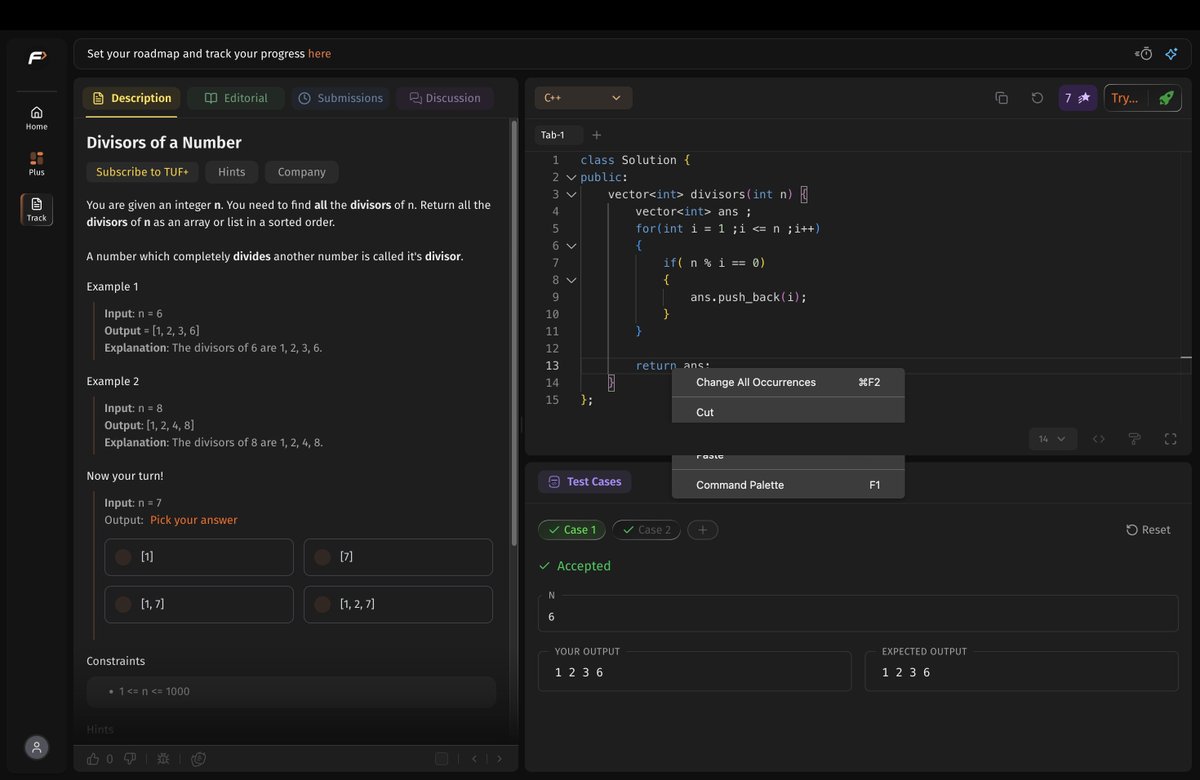The image size is (1200, 780).
Task: Add a new editor tab with plus
Action: (x=597, y=135)
